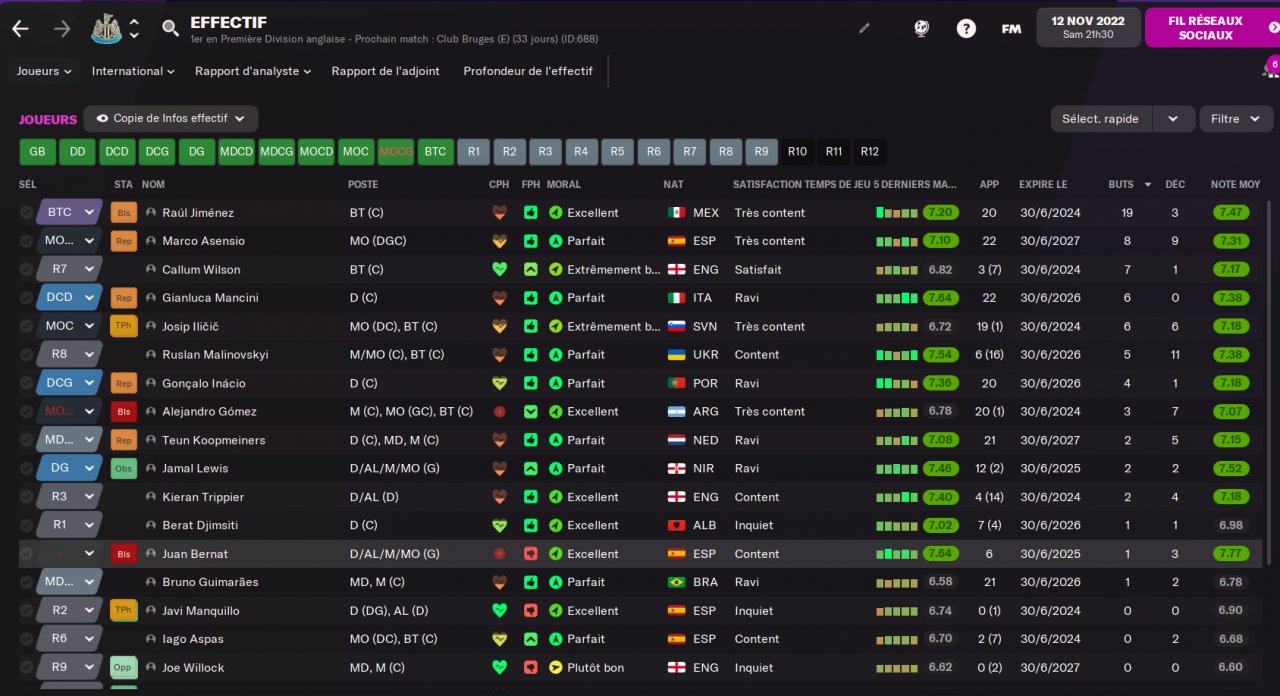Click Raúl Jiménez's Bls injury status badge
The height and width of the screenshot is (696, 1280).
point(123,213)
